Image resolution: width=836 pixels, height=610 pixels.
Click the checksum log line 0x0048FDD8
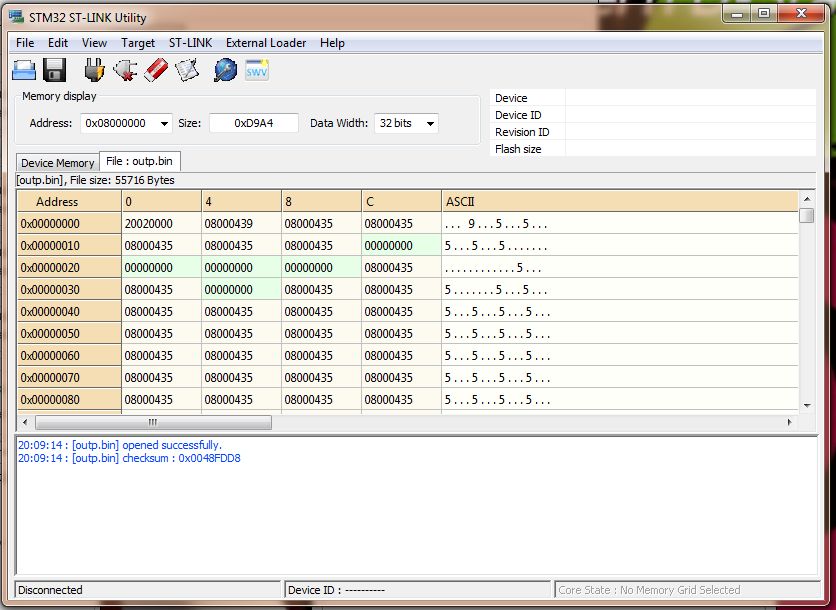point(129,458)
